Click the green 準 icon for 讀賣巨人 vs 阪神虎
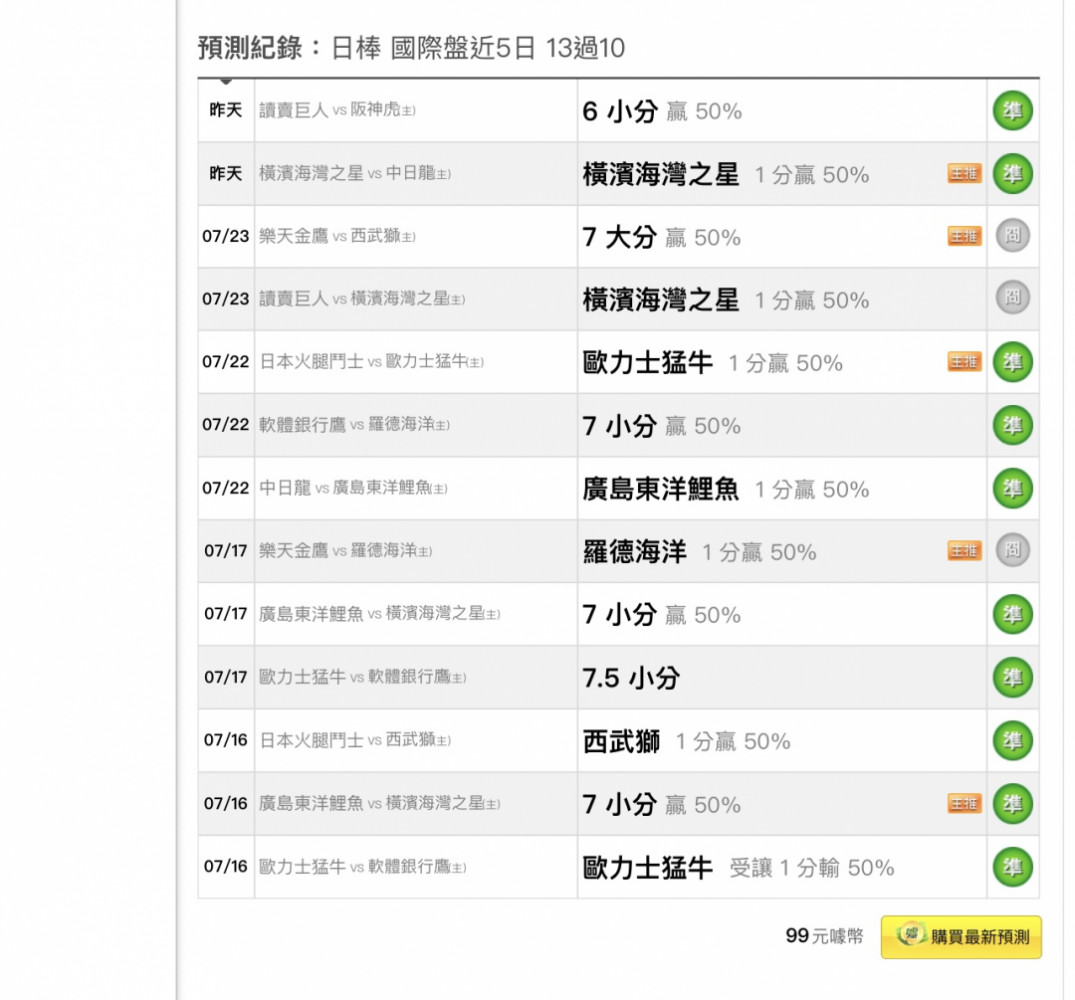This screenshot has height=1000, width=1075. click(1012, 110)
